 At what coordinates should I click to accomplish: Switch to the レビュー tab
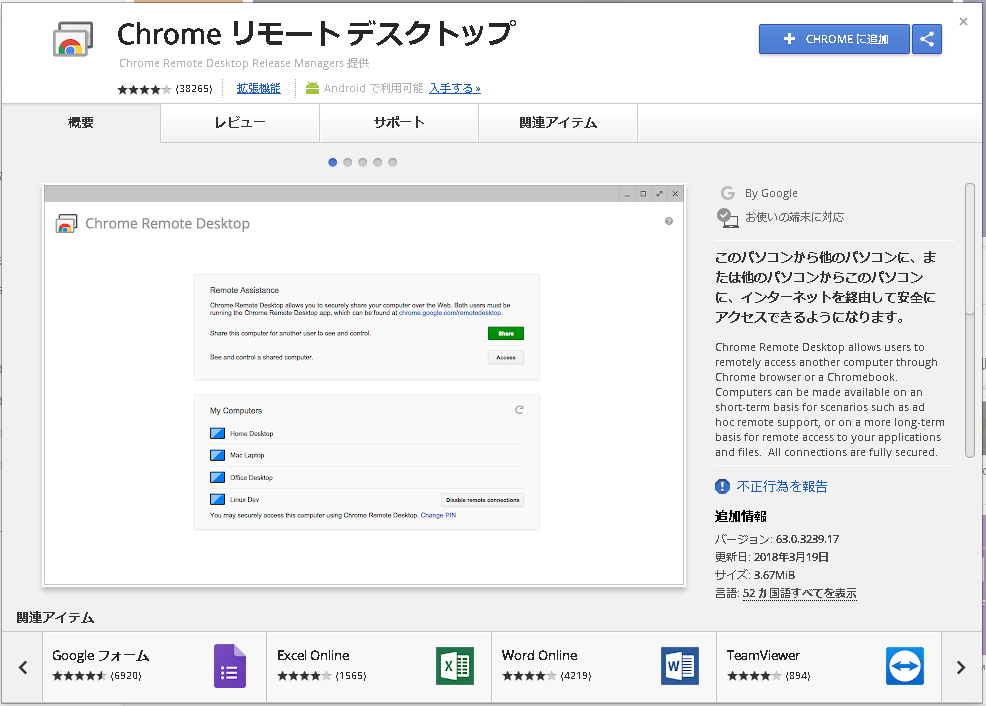pos(240,123)
